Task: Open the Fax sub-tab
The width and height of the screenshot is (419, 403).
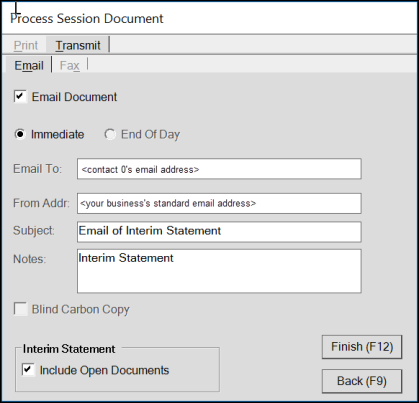Action: (70, 65)
